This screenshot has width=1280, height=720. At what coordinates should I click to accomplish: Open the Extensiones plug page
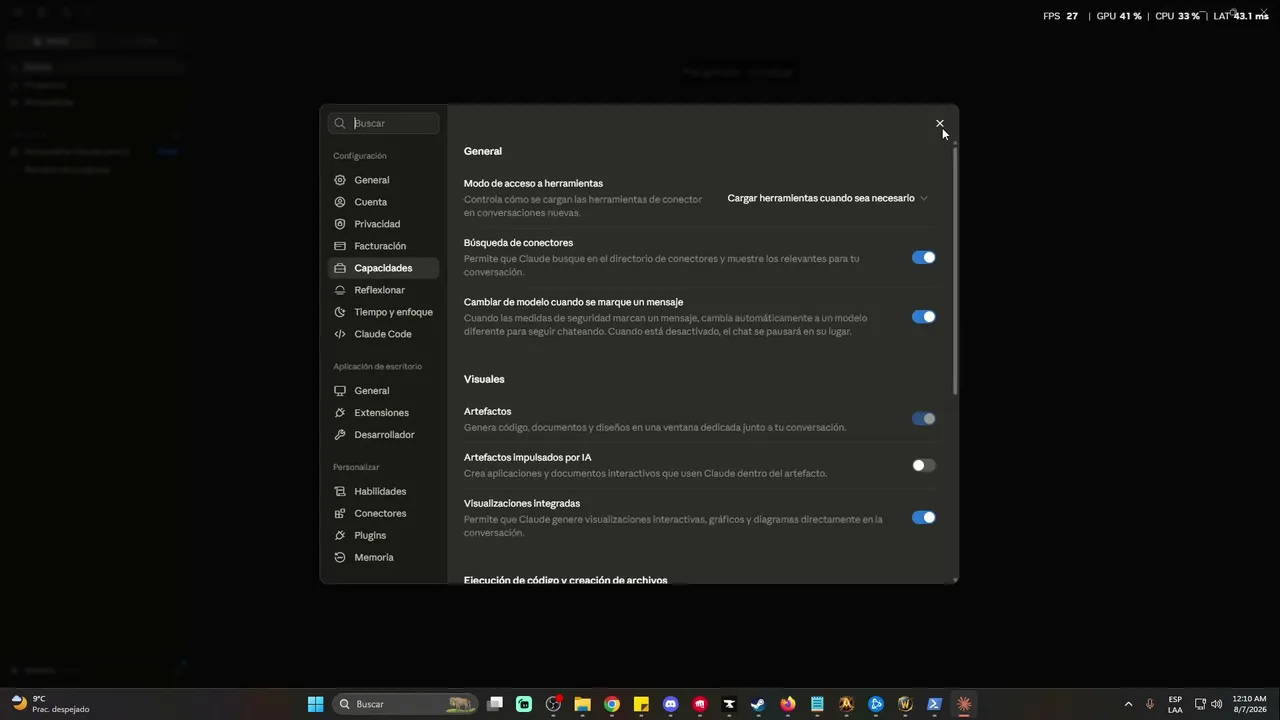(383, 413)
